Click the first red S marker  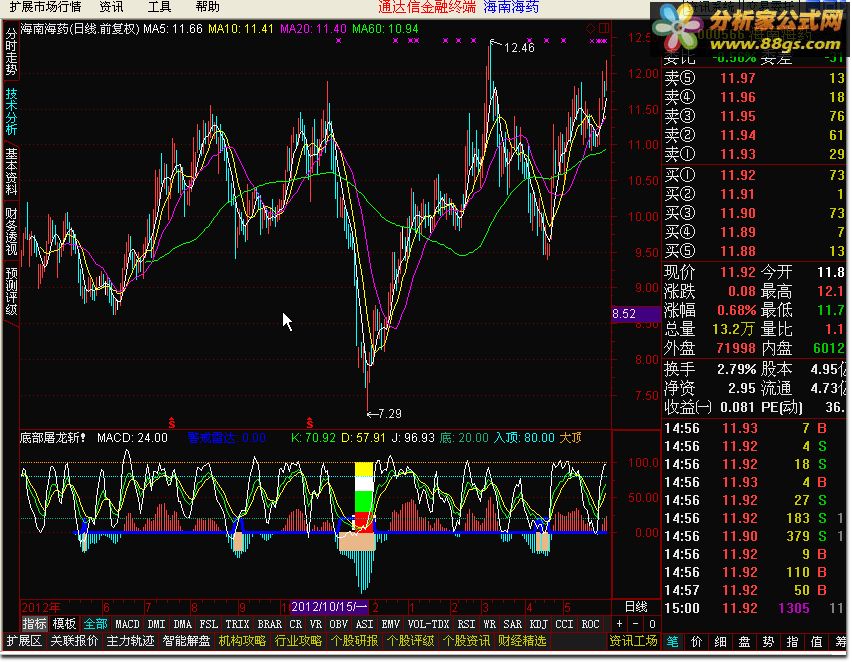tap(172, 422)
